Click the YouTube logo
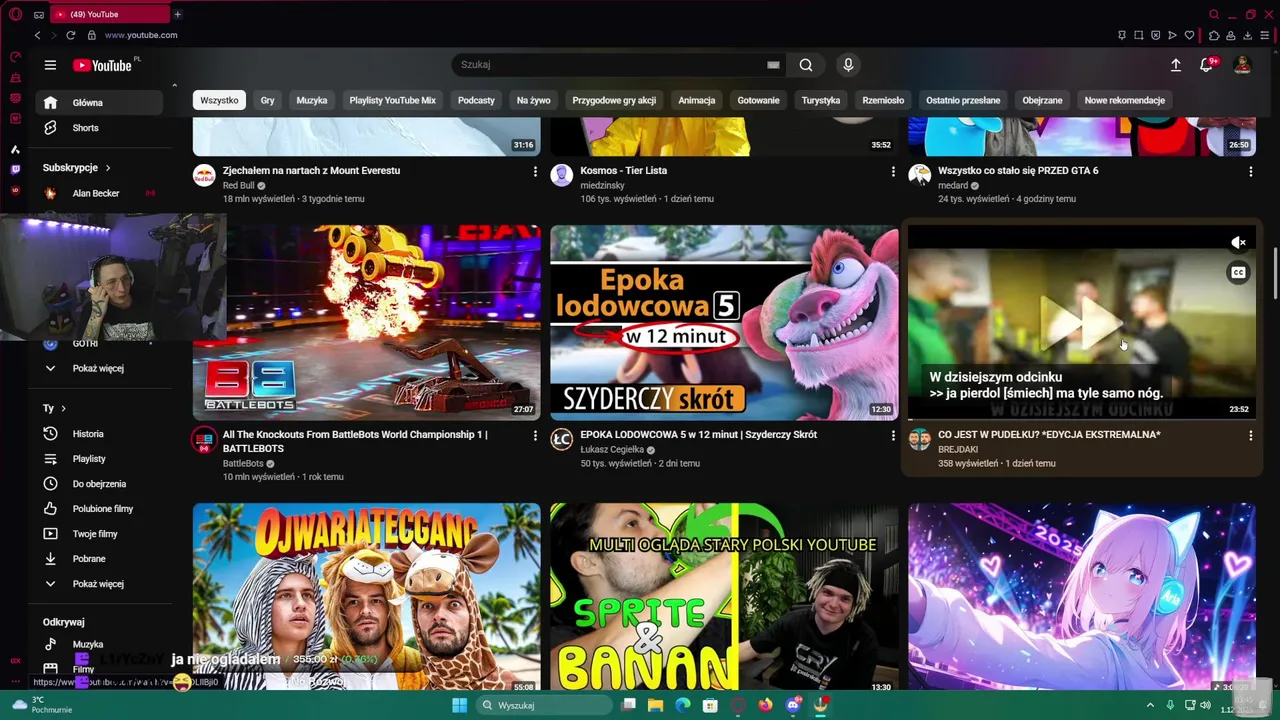This screenshot has width=1280, height=720. 102,65
